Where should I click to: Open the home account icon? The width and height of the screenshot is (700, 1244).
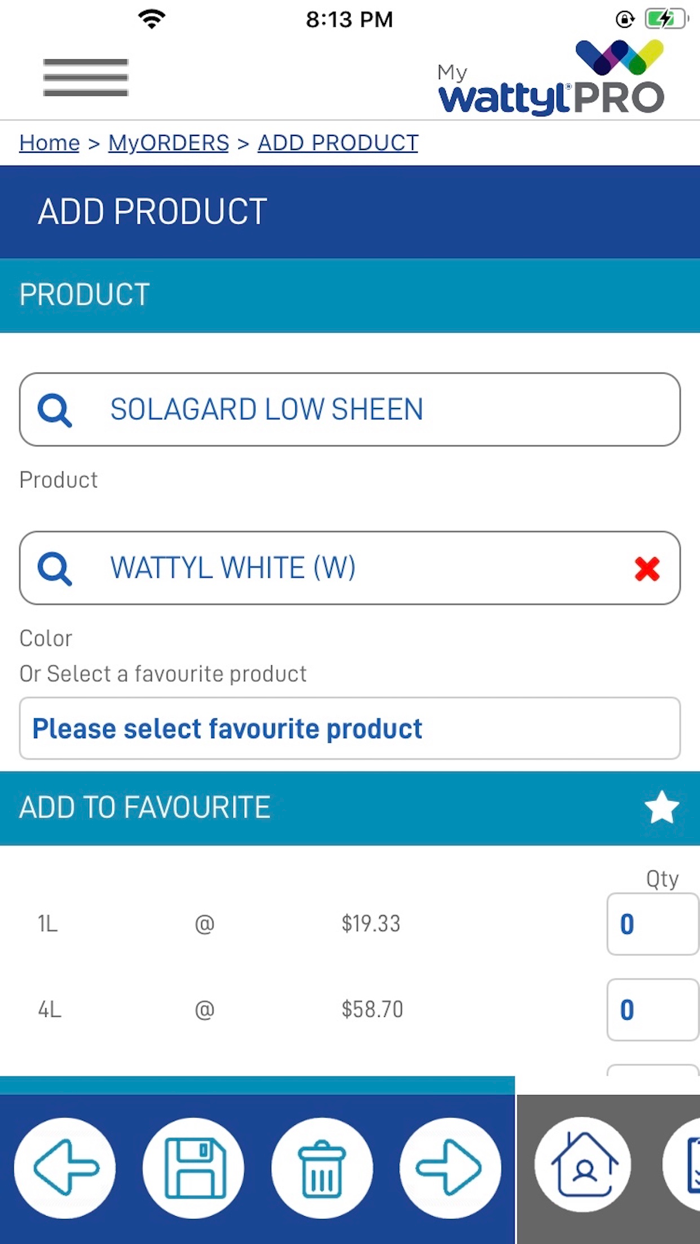584,1167
